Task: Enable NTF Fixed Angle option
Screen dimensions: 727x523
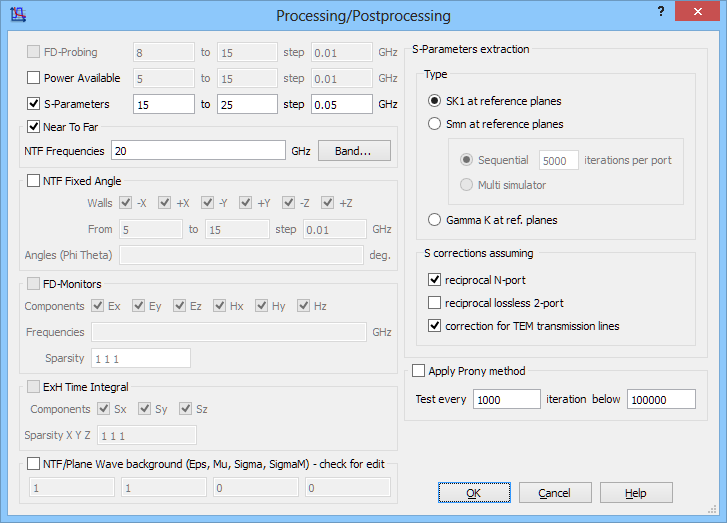Action: [x=33, y=180]
